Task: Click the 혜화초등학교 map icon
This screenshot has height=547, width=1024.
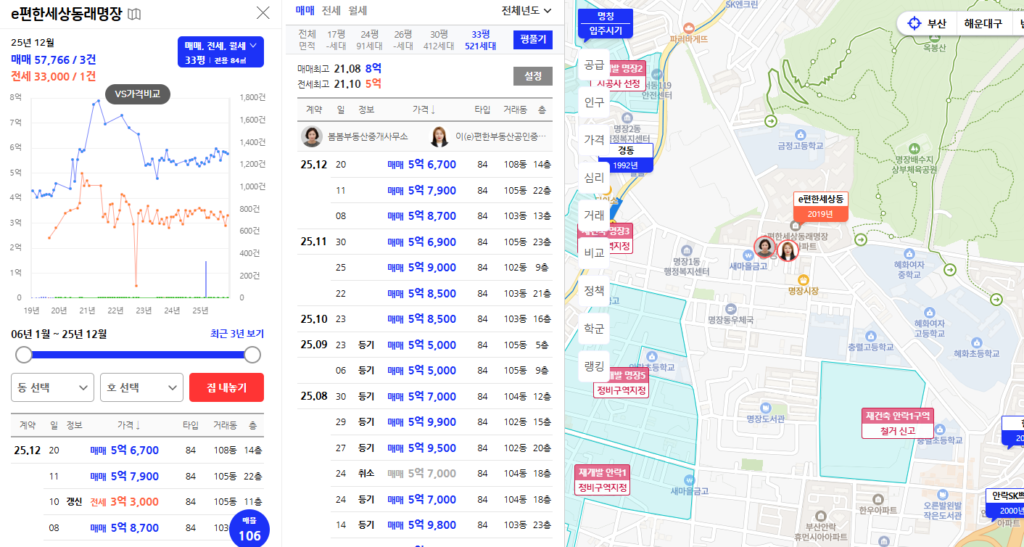Action: click(976, 342)
